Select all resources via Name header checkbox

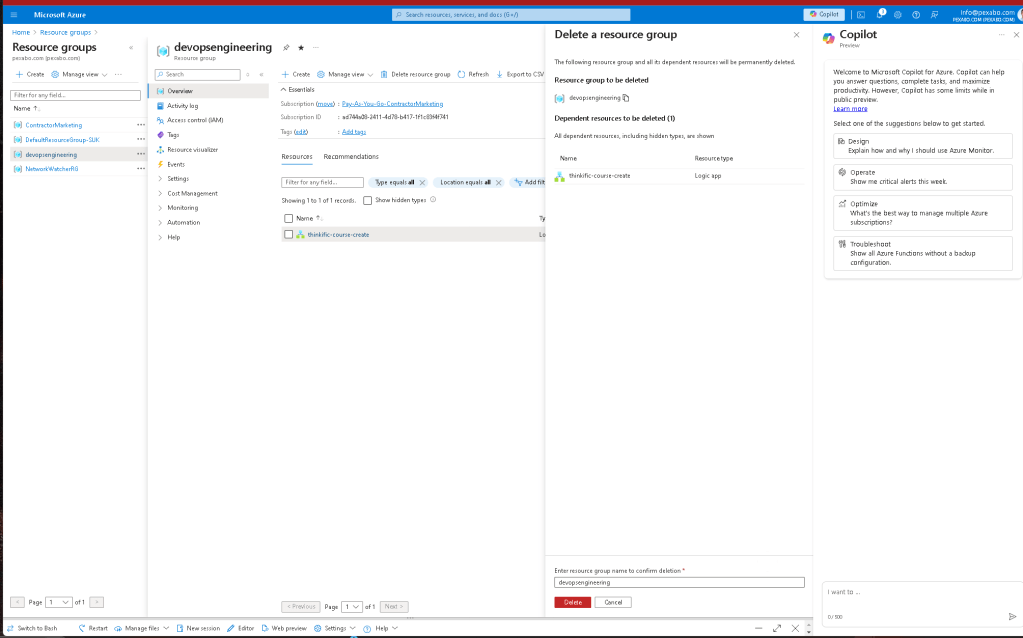288,219
